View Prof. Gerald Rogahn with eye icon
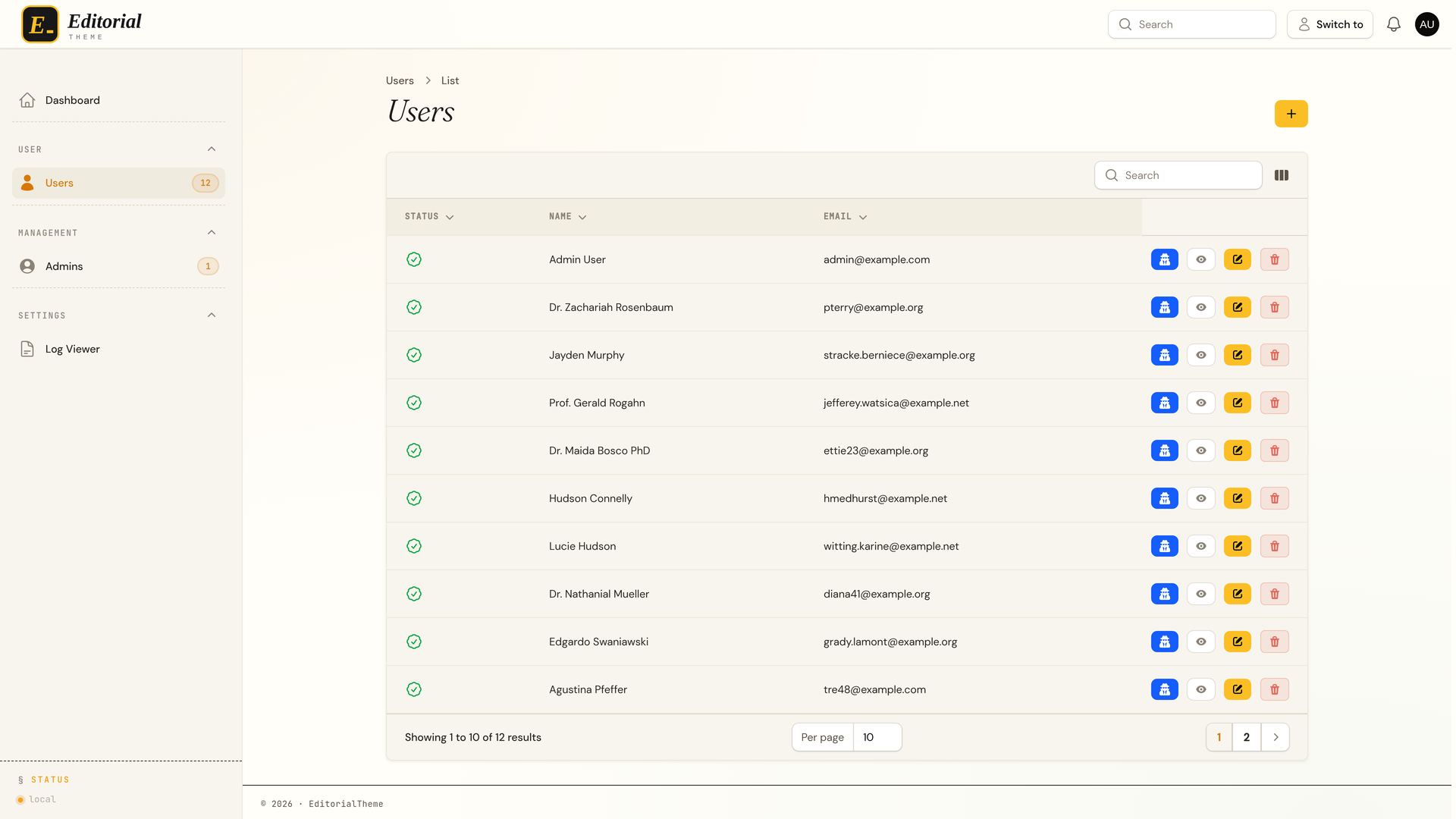1456x819 pixels. click(1200, 403)
